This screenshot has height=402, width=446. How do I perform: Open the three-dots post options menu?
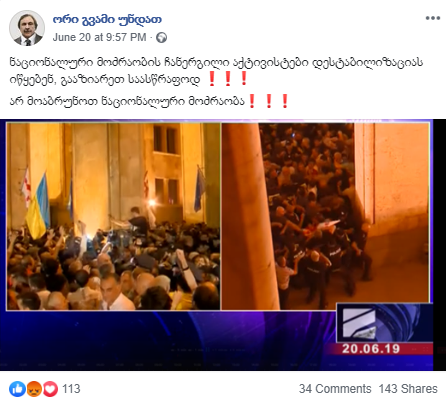click(x=433, y=18)
